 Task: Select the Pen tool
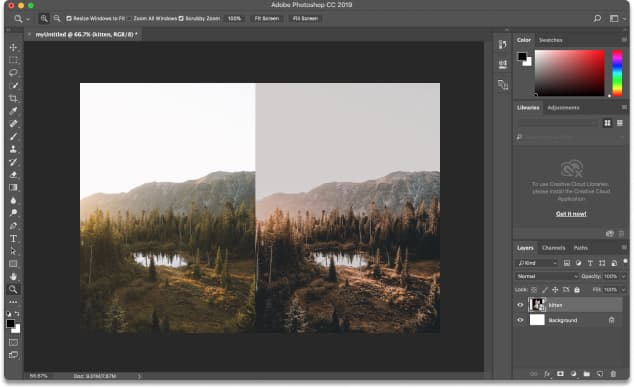(x=13, y=226)
